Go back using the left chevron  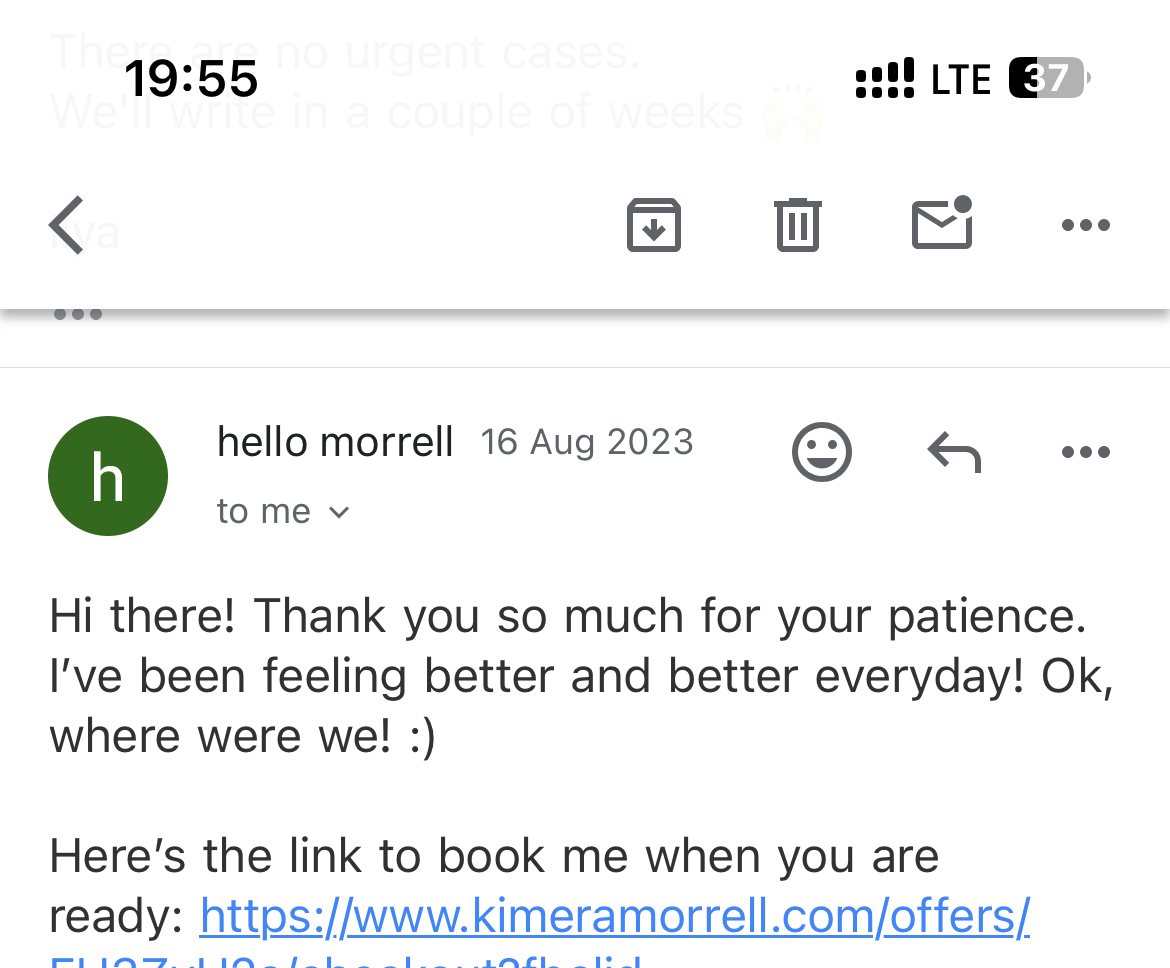click(x=67, y=225)
